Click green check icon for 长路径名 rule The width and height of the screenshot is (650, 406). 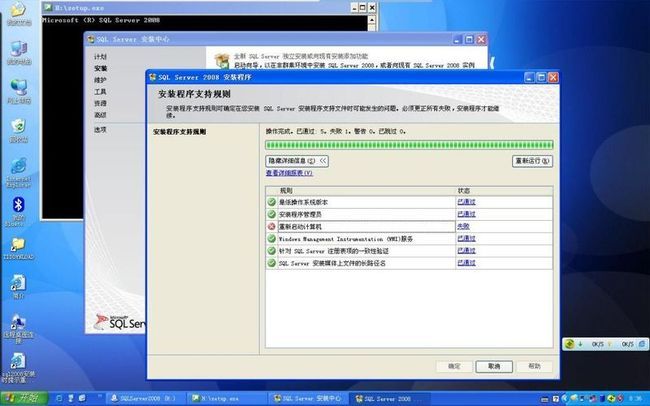click(272, 263)
